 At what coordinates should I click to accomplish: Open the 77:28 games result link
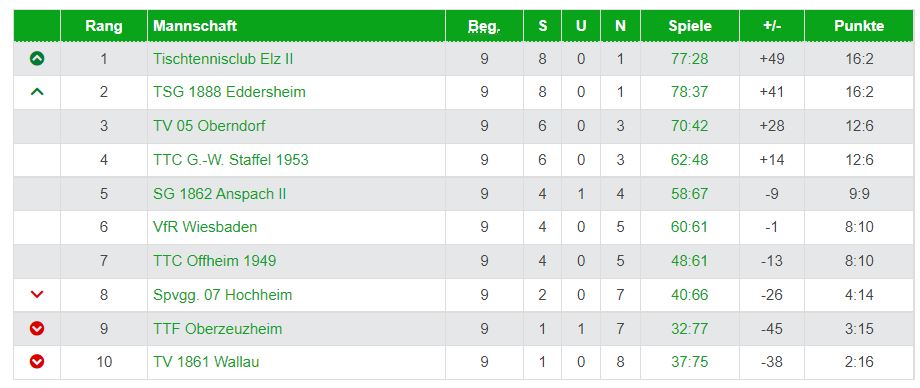coord(689,59)
